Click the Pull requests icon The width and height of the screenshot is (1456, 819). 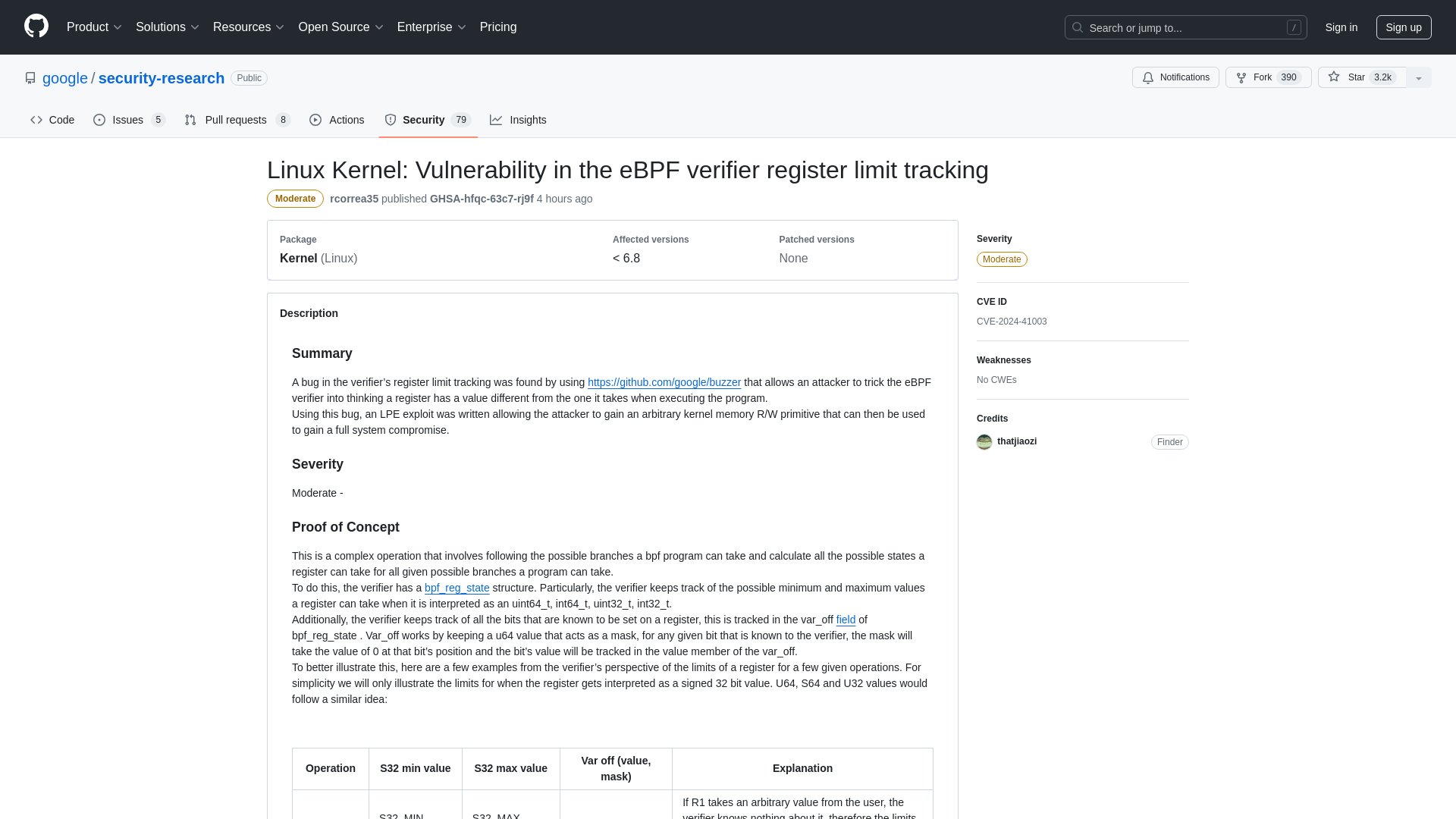tap(190, 120)
